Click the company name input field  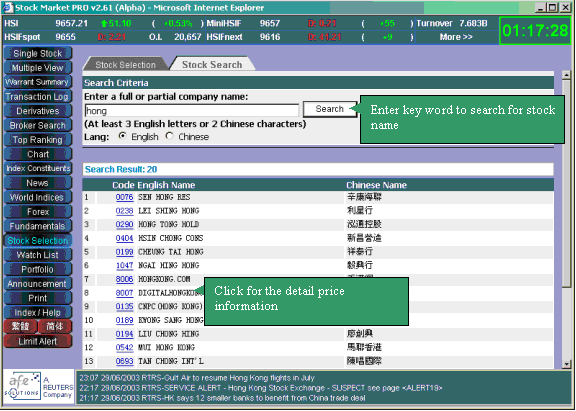[x=192, y=111]
